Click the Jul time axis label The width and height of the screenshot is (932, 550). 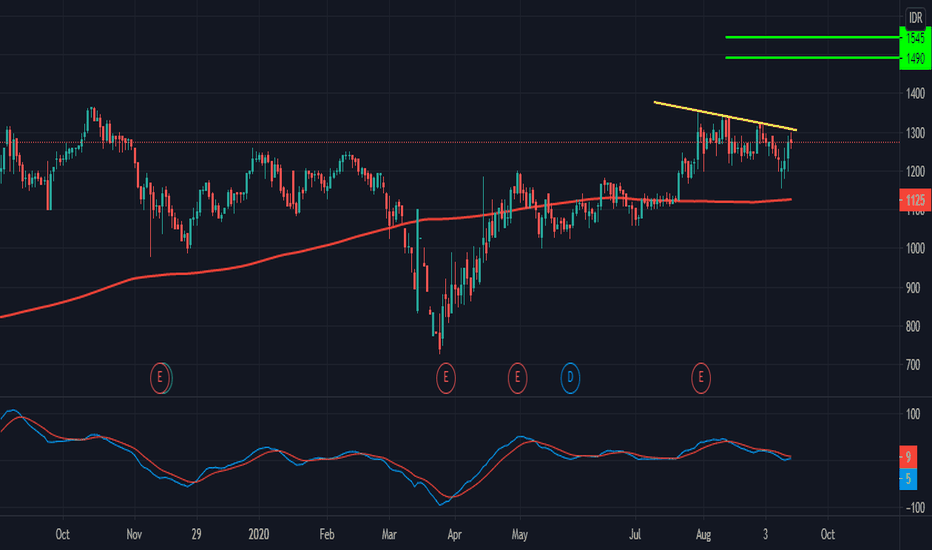click(x=635, y=535)
